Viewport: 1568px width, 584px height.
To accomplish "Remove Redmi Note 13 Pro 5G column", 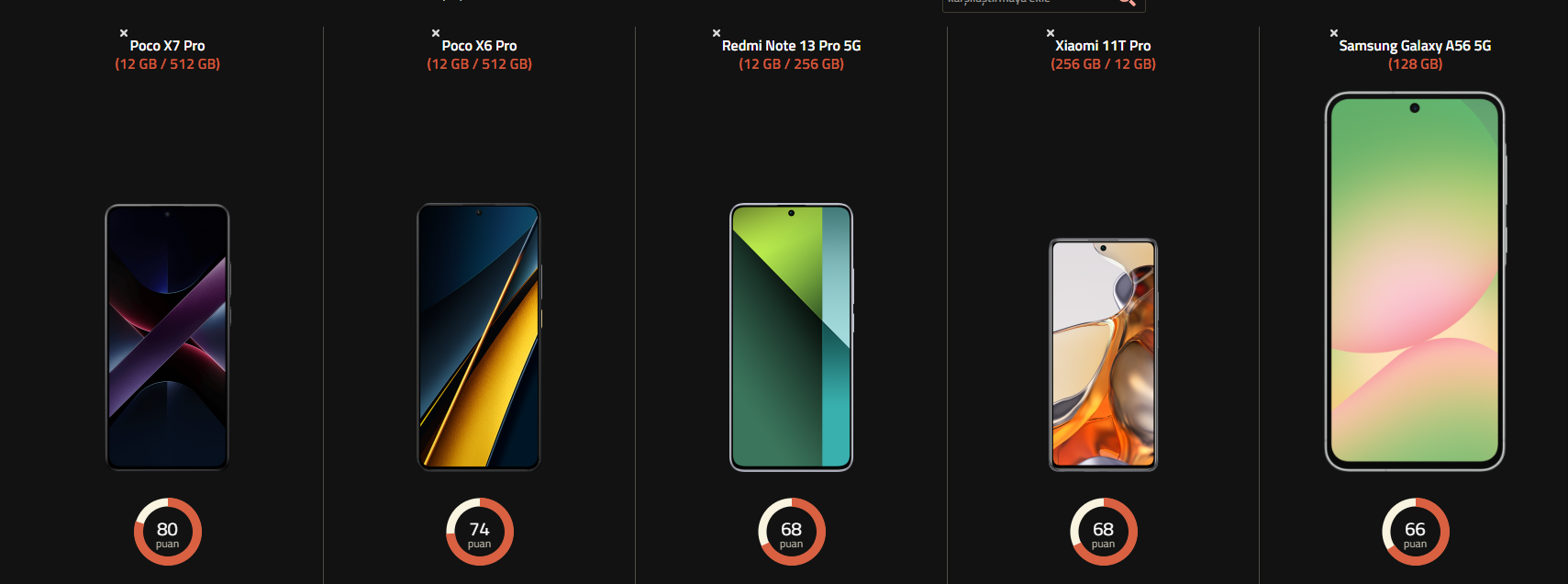I will tap(717, 33).
